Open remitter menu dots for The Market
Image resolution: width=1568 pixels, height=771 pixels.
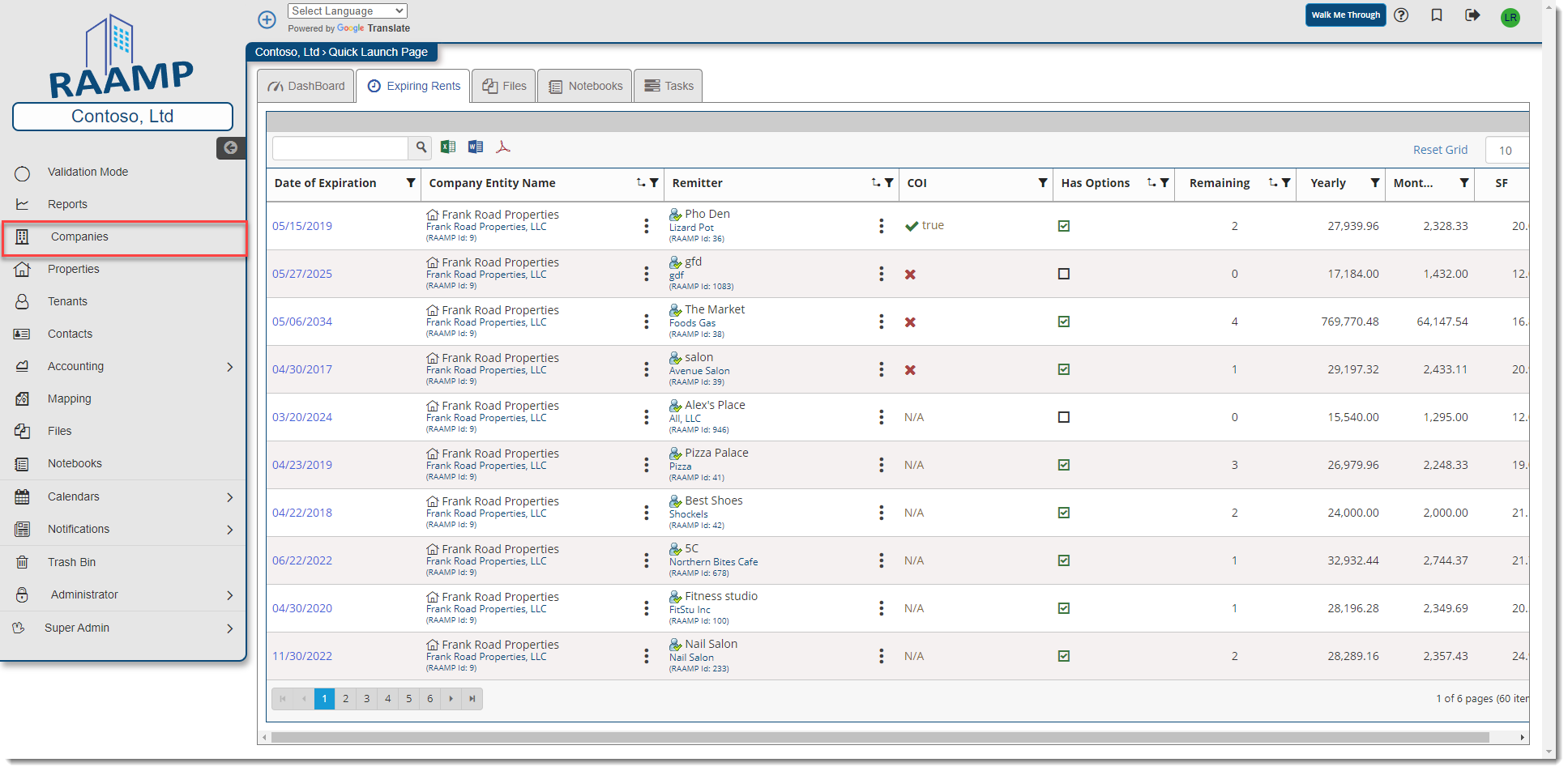click(x=881, y=322)
